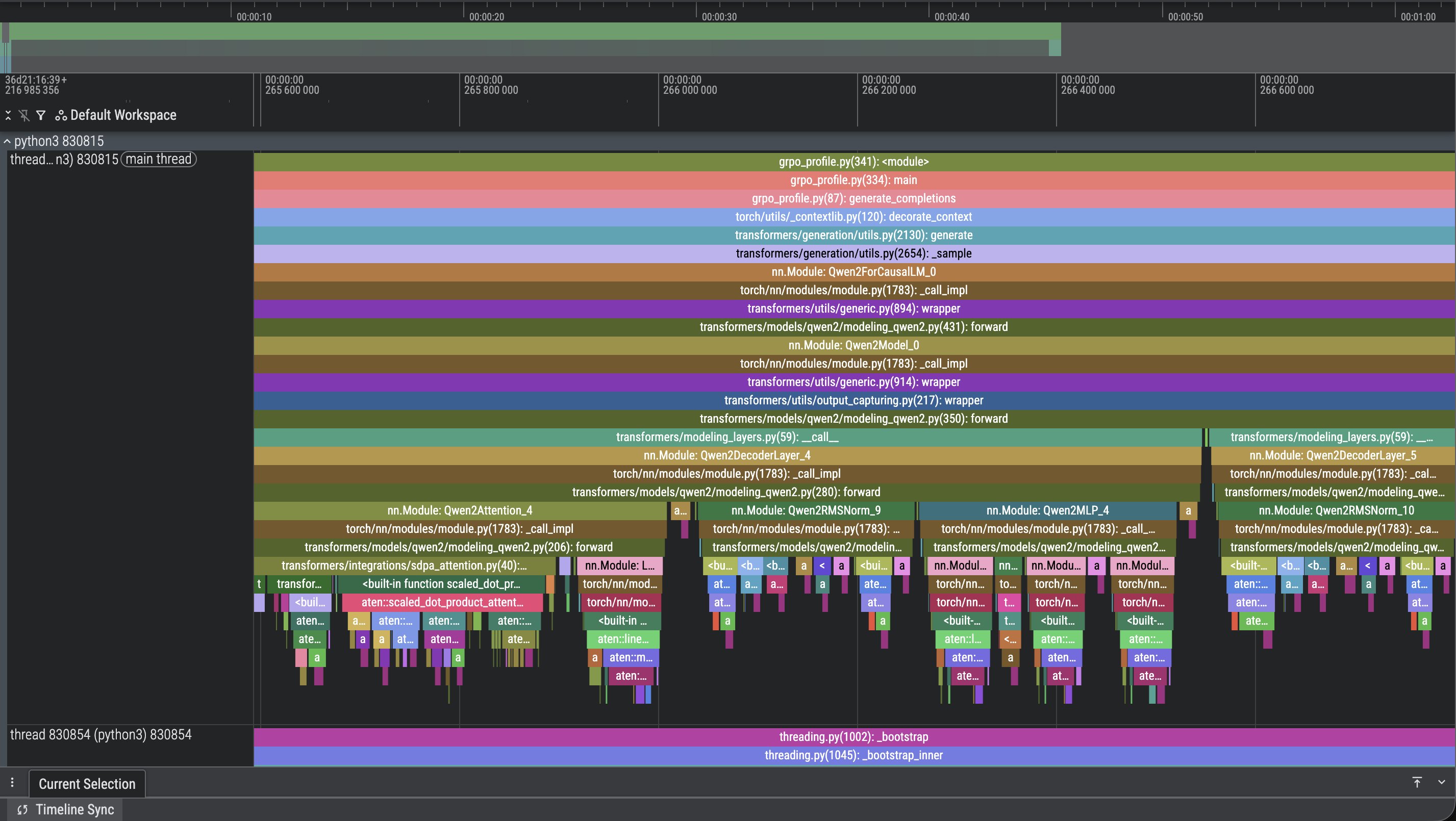Select slice threading.py(1045): _bootstrap_inner
This screenshot has height=821, width=1456.
(x=853, y=755)
